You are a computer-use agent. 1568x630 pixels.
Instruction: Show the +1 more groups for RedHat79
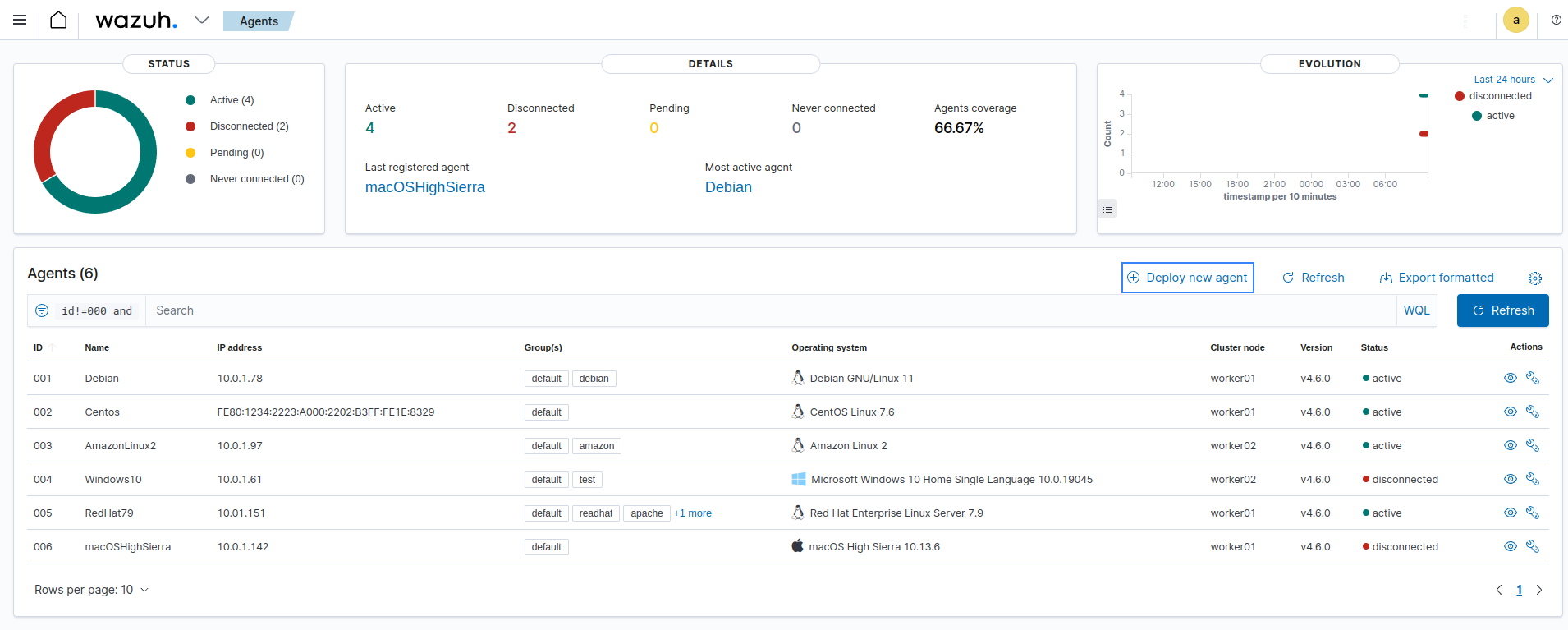coord(692,513)
